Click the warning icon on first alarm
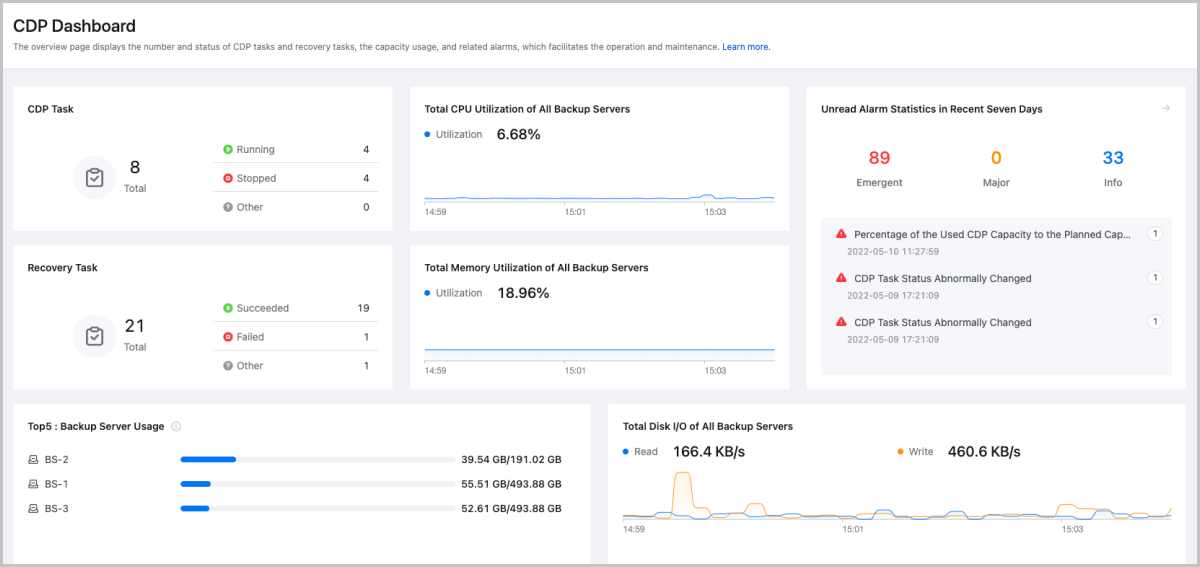 841,234
